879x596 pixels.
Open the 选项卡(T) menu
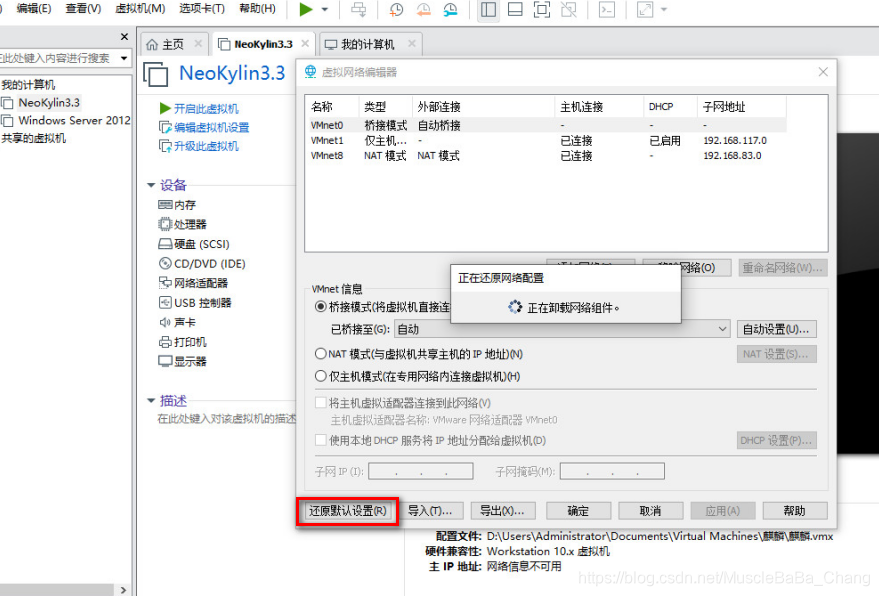[202, 8]
